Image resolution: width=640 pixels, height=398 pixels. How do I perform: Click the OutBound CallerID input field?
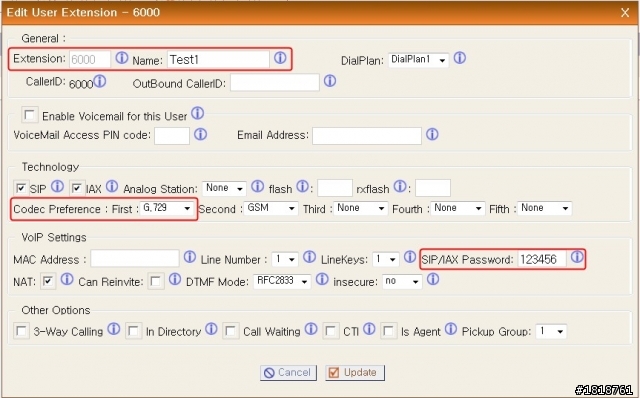point(275,83)
